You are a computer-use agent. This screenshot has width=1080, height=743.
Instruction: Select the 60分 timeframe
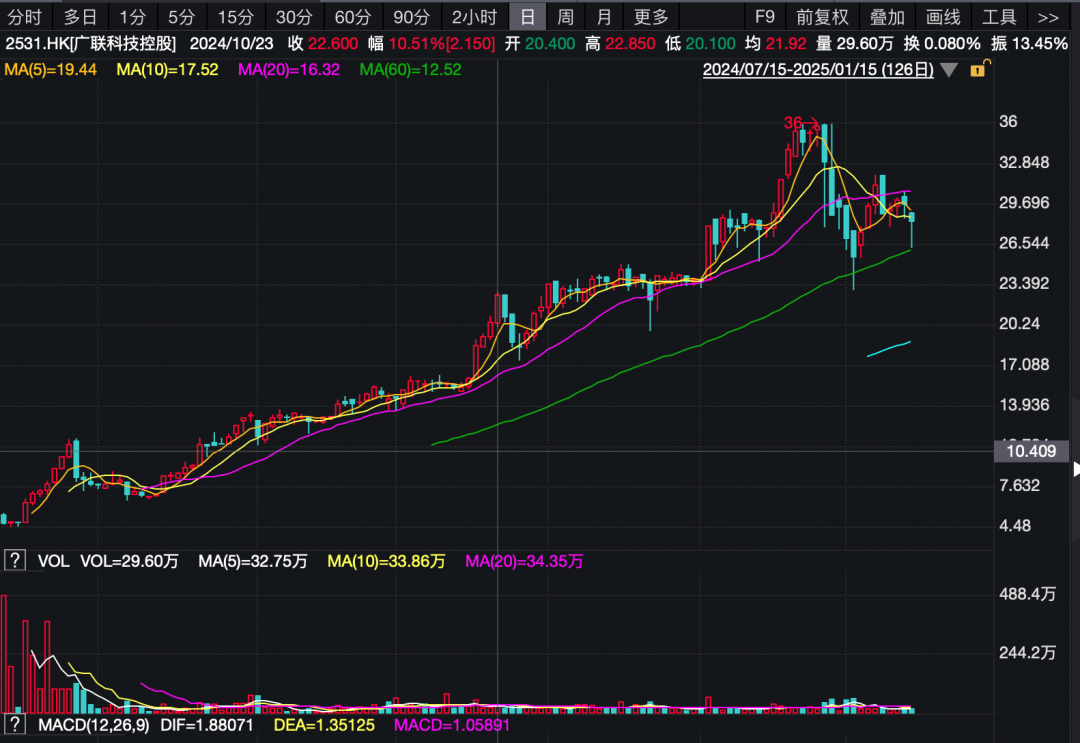352,17
